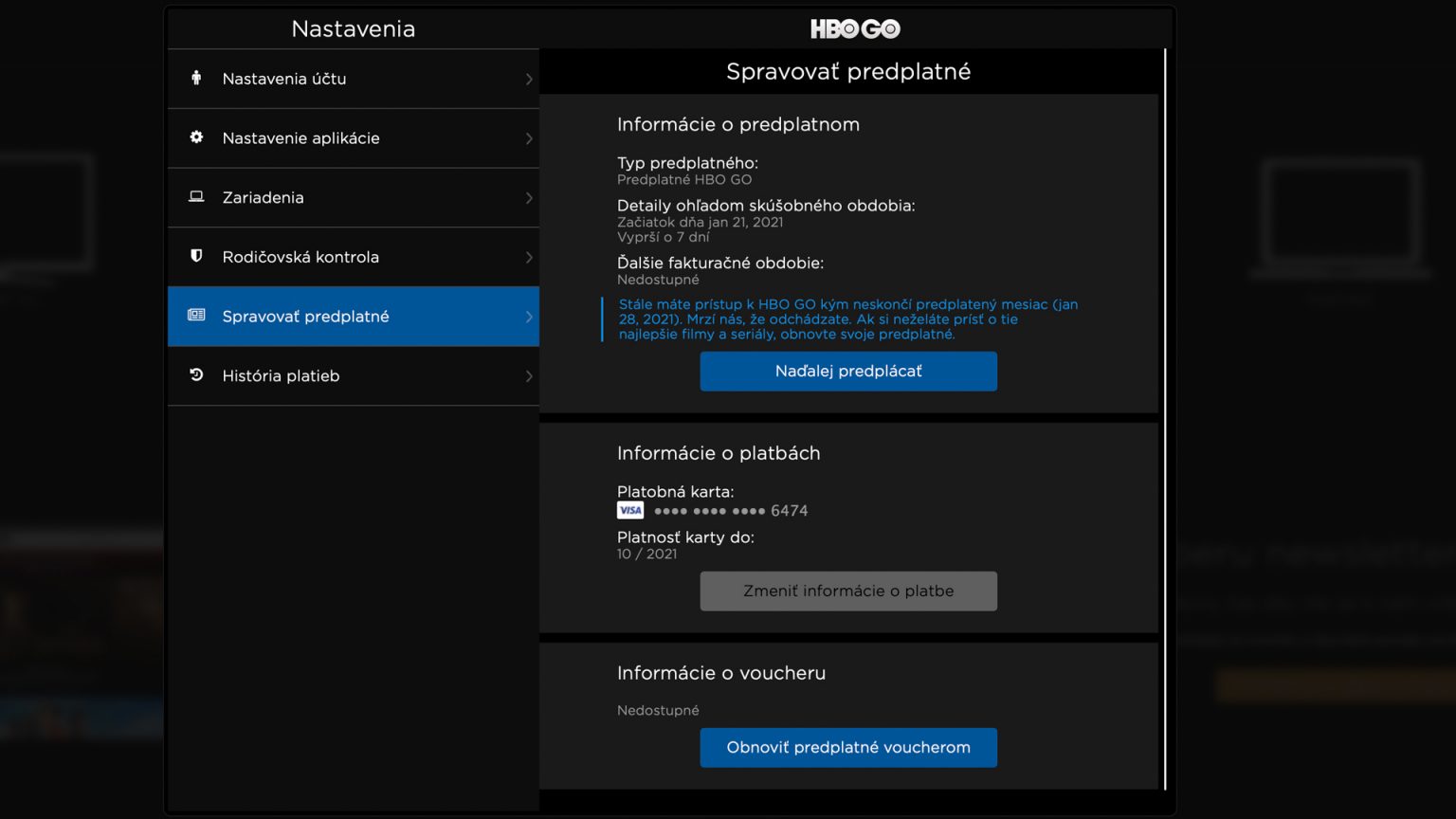The height and width of the screenshot is (819, 1456).
Task: Expand the Zariadenia chevron arrow
Action: click(529, 198)
